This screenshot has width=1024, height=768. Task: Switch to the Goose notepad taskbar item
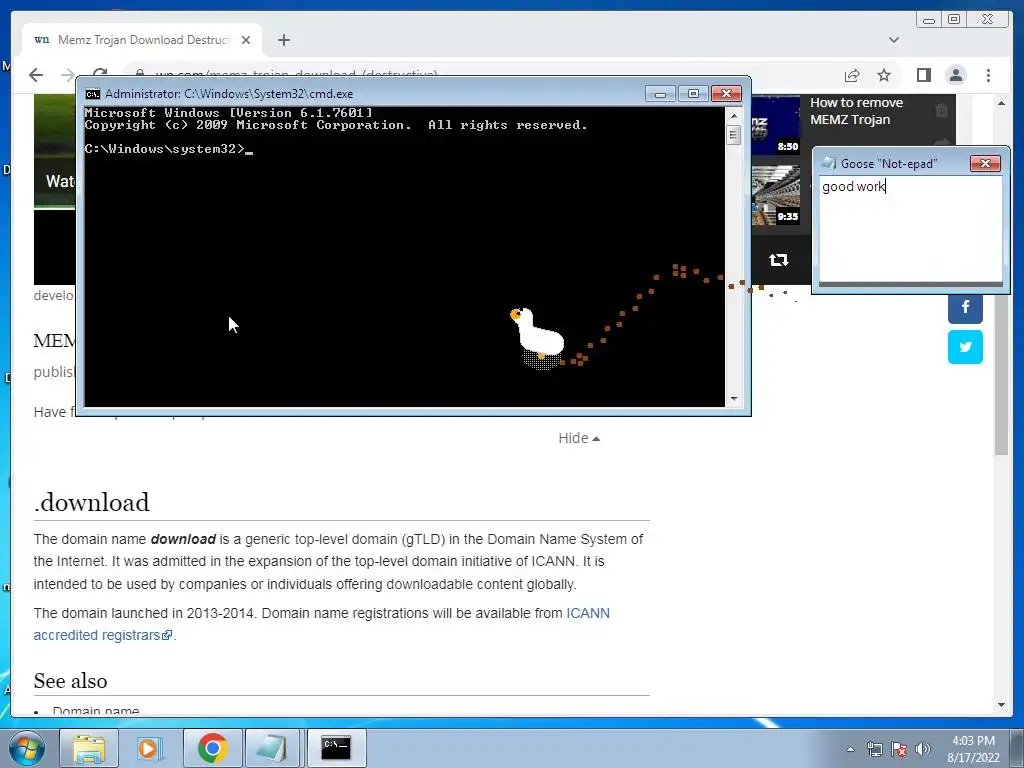pos(272,748)
